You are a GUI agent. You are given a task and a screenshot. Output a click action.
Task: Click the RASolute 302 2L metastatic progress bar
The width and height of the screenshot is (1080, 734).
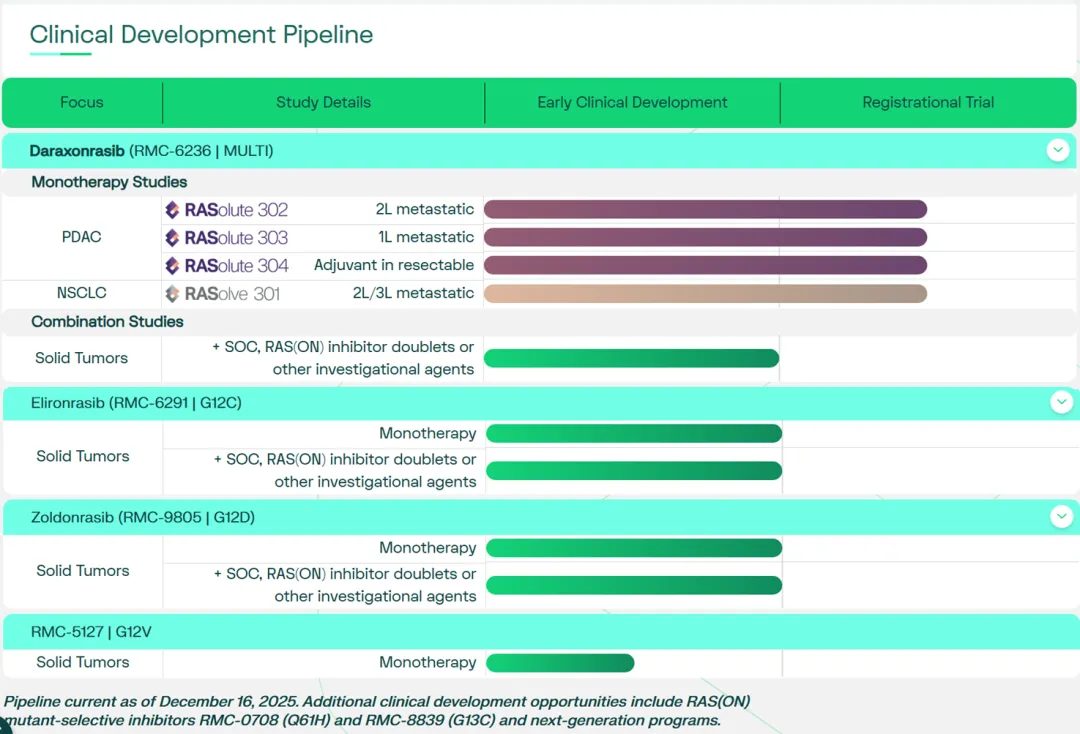click(x=705, y=209)
